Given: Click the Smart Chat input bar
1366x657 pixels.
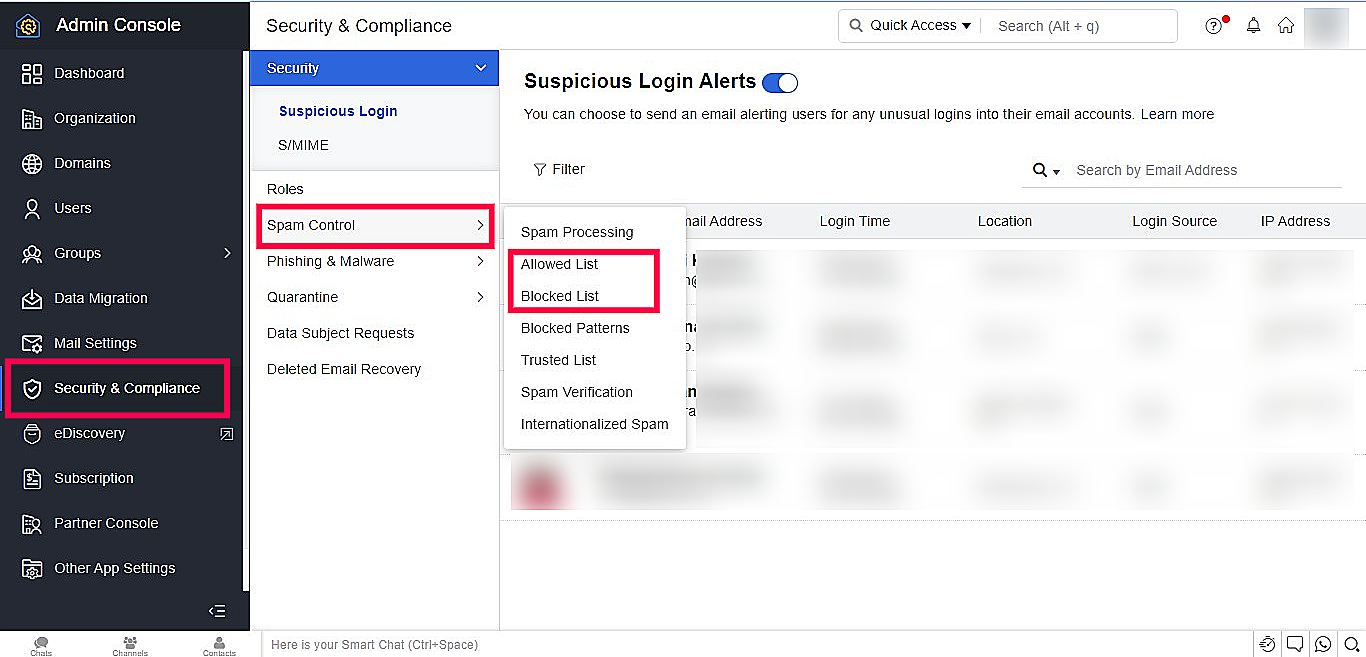Looking at the screenshot, I should pyautogui.click(x=756, y=645).
